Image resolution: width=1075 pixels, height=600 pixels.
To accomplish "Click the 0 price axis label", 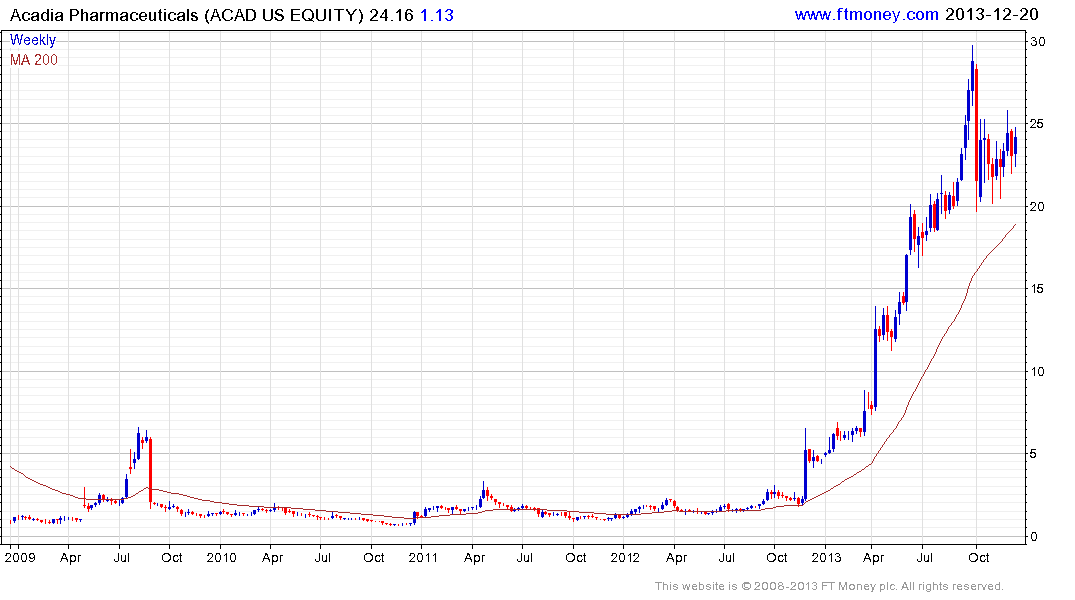I will click(1034, 537).
